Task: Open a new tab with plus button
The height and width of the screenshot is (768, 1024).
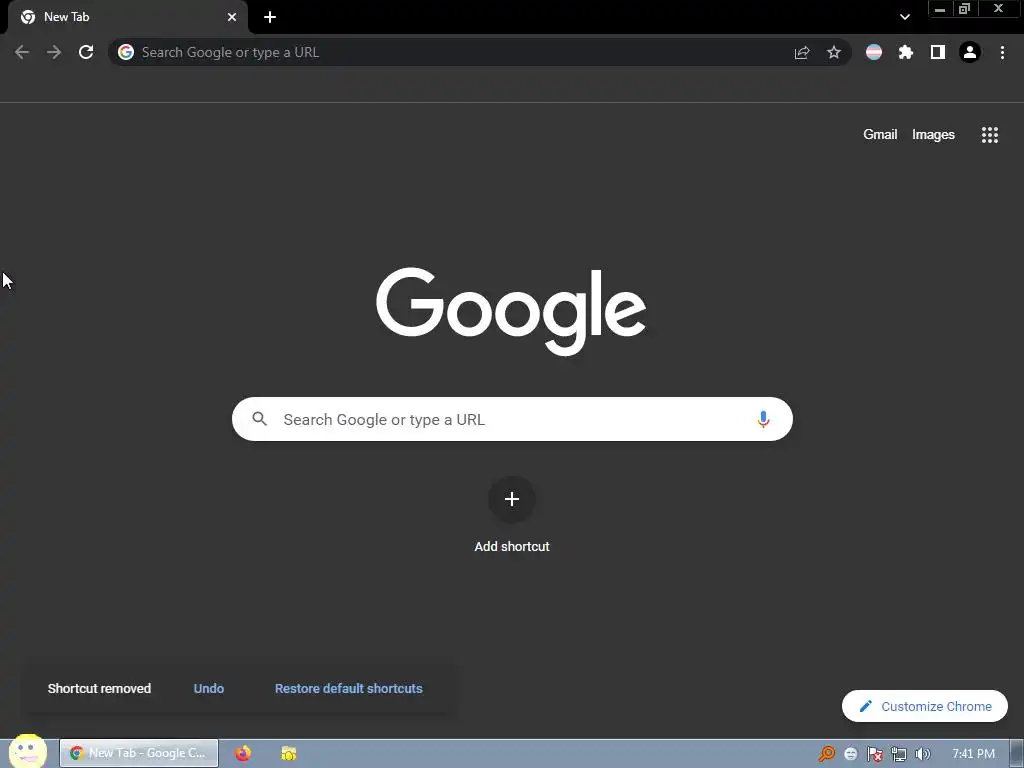Action: (270, 17)
